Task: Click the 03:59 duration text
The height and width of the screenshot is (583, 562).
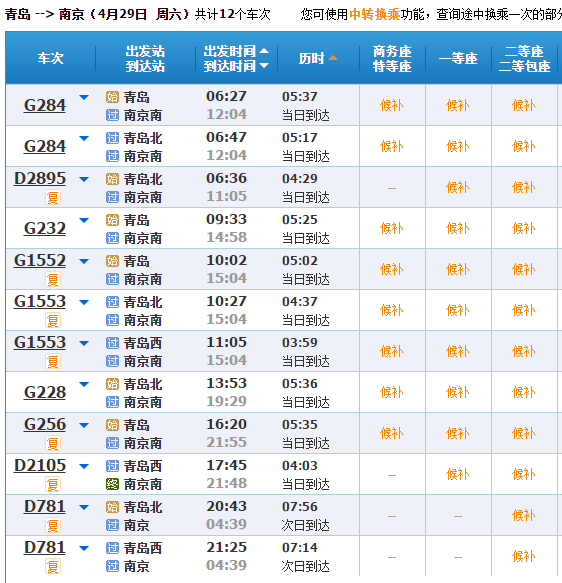Action: coord(300,342)
